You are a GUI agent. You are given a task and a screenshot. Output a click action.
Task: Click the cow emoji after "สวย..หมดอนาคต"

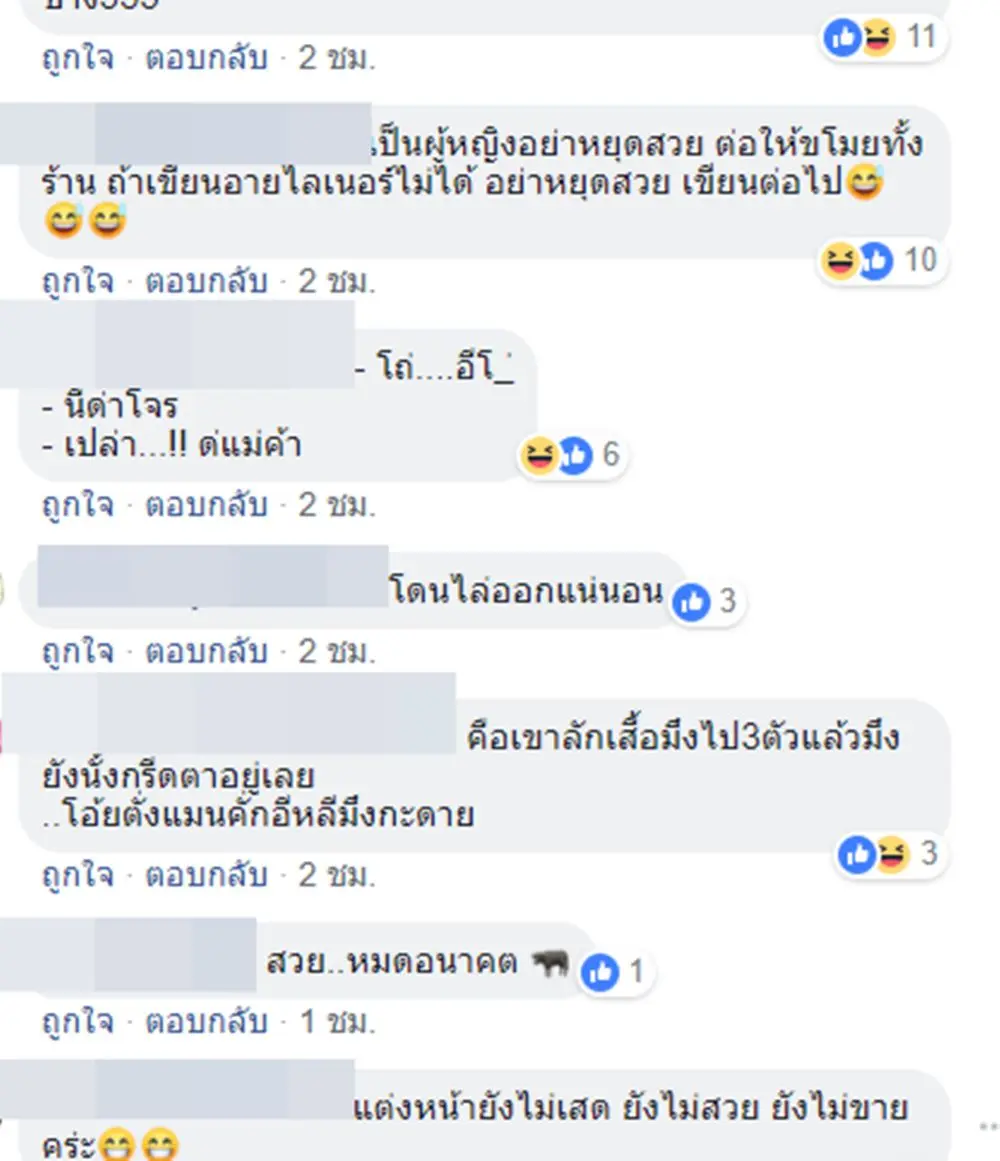click(x=549, y=963)
